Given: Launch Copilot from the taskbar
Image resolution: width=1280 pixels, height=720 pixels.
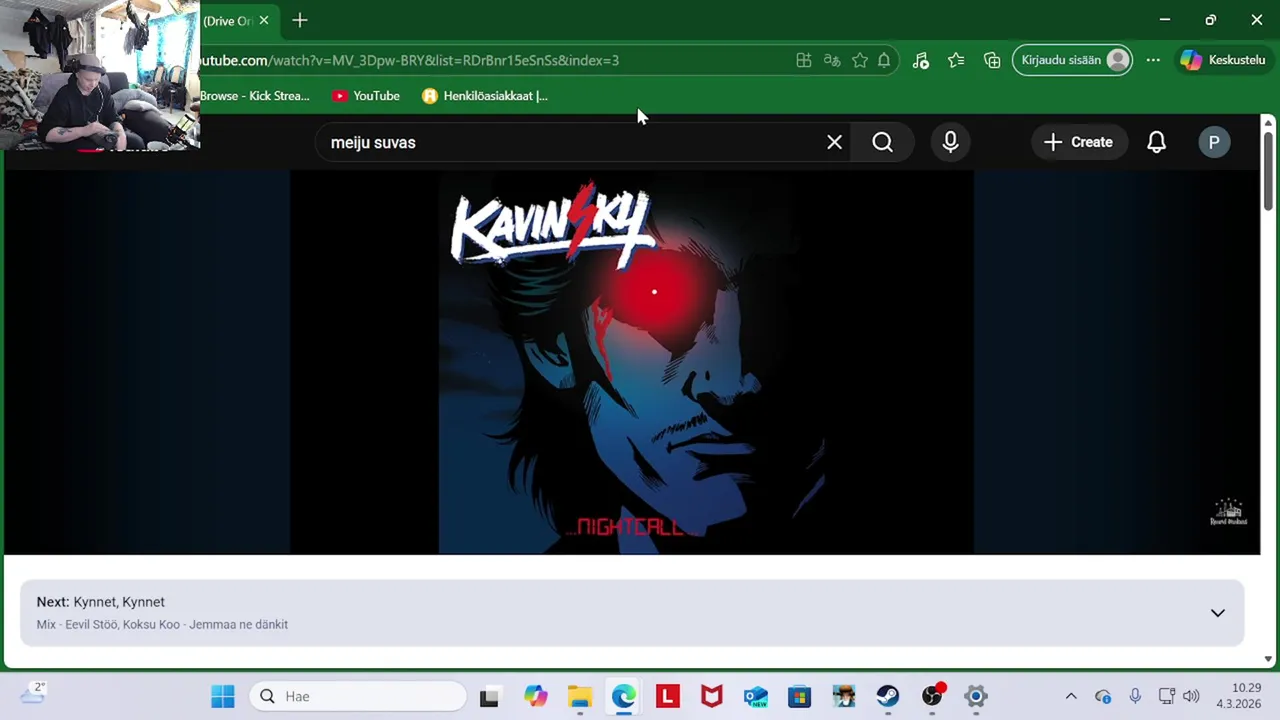Looking at the screenshot, I should pyautogui.click(x=536, y=696).
